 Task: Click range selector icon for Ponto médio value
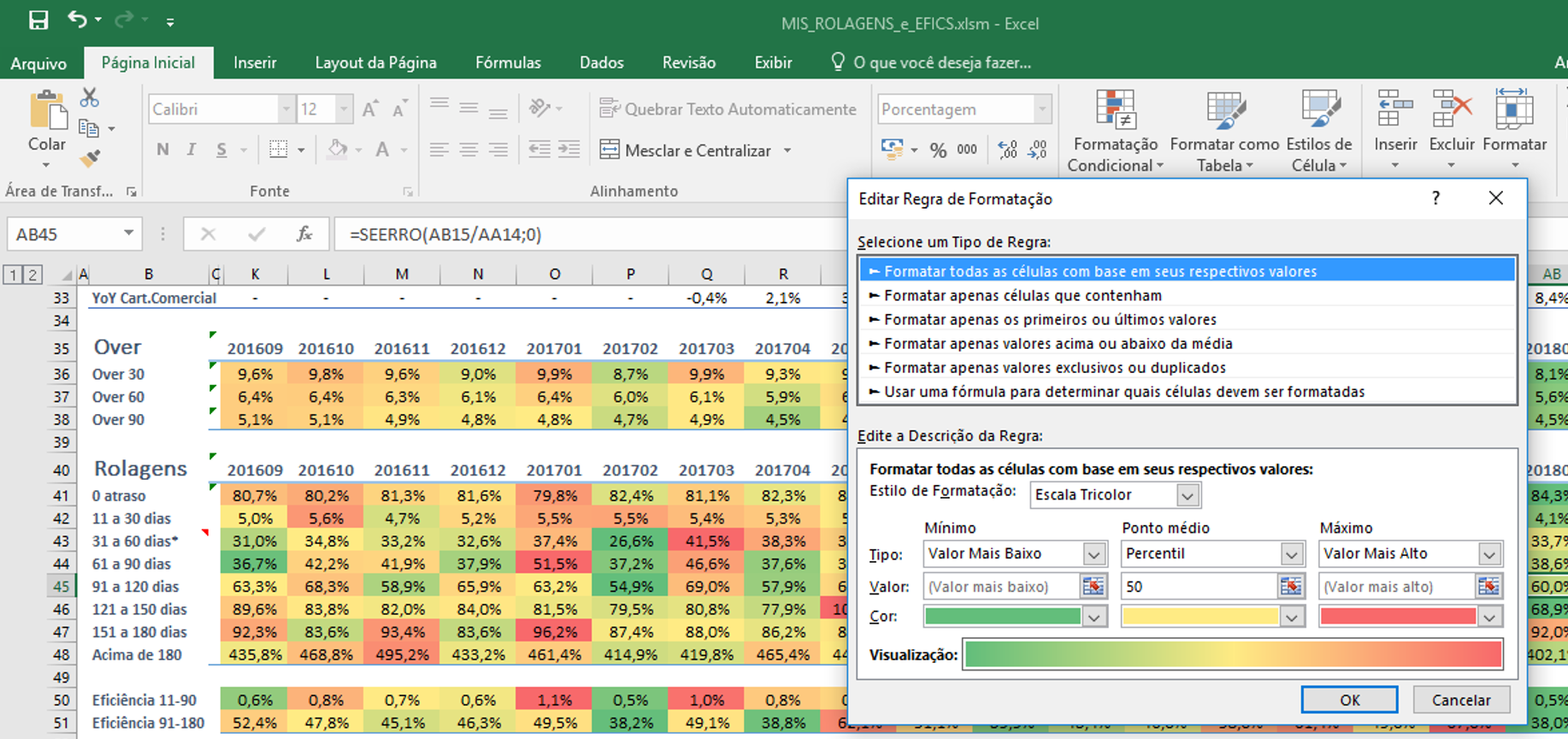coord(1290,586)
